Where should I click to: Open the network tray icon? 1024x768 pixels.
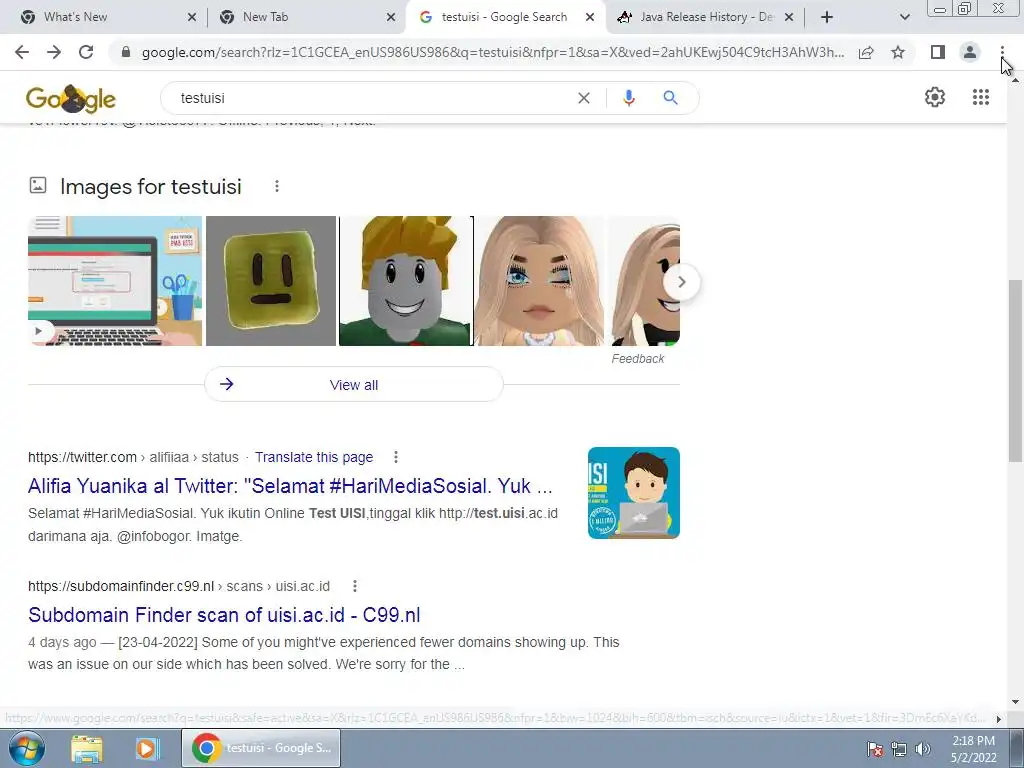(x=899, y=749)
